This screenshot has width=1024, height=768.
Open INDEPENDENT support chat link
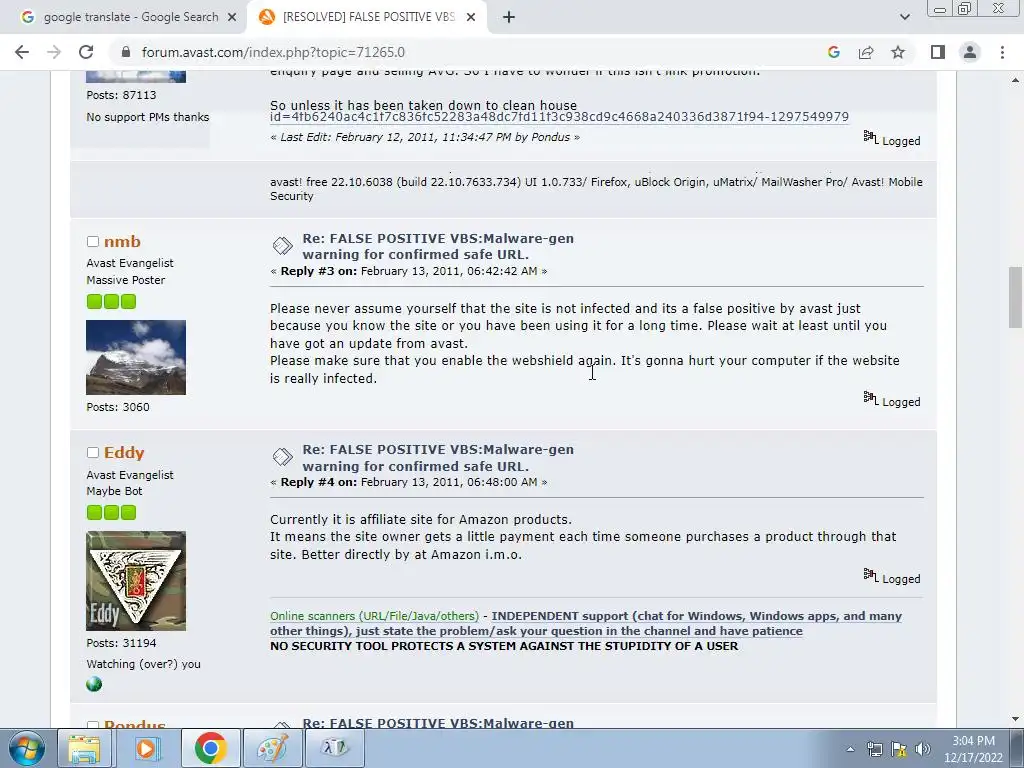click(586, 624)
